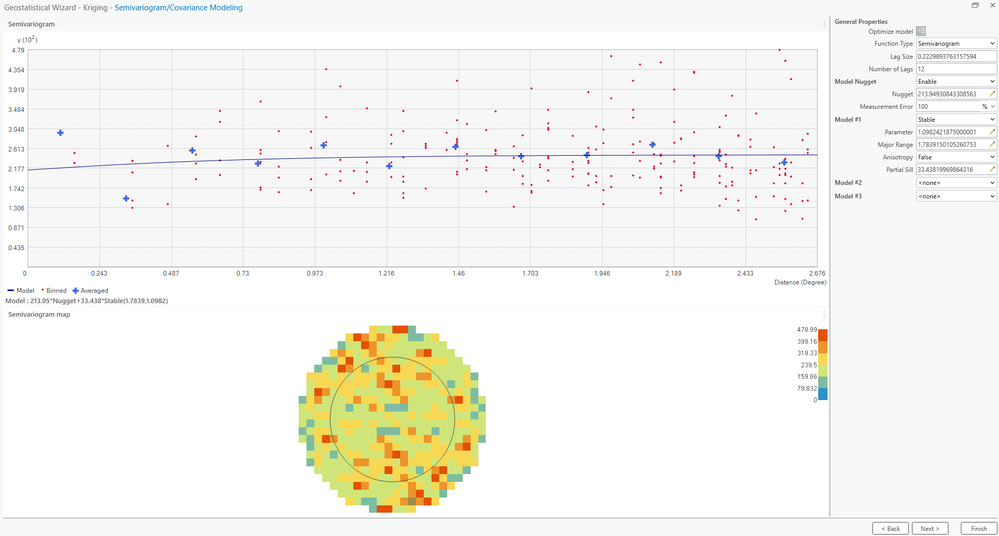Open the Anisotropy False dropdown
The width and height of the screenshot is (999, 536).
coord(956,157)
